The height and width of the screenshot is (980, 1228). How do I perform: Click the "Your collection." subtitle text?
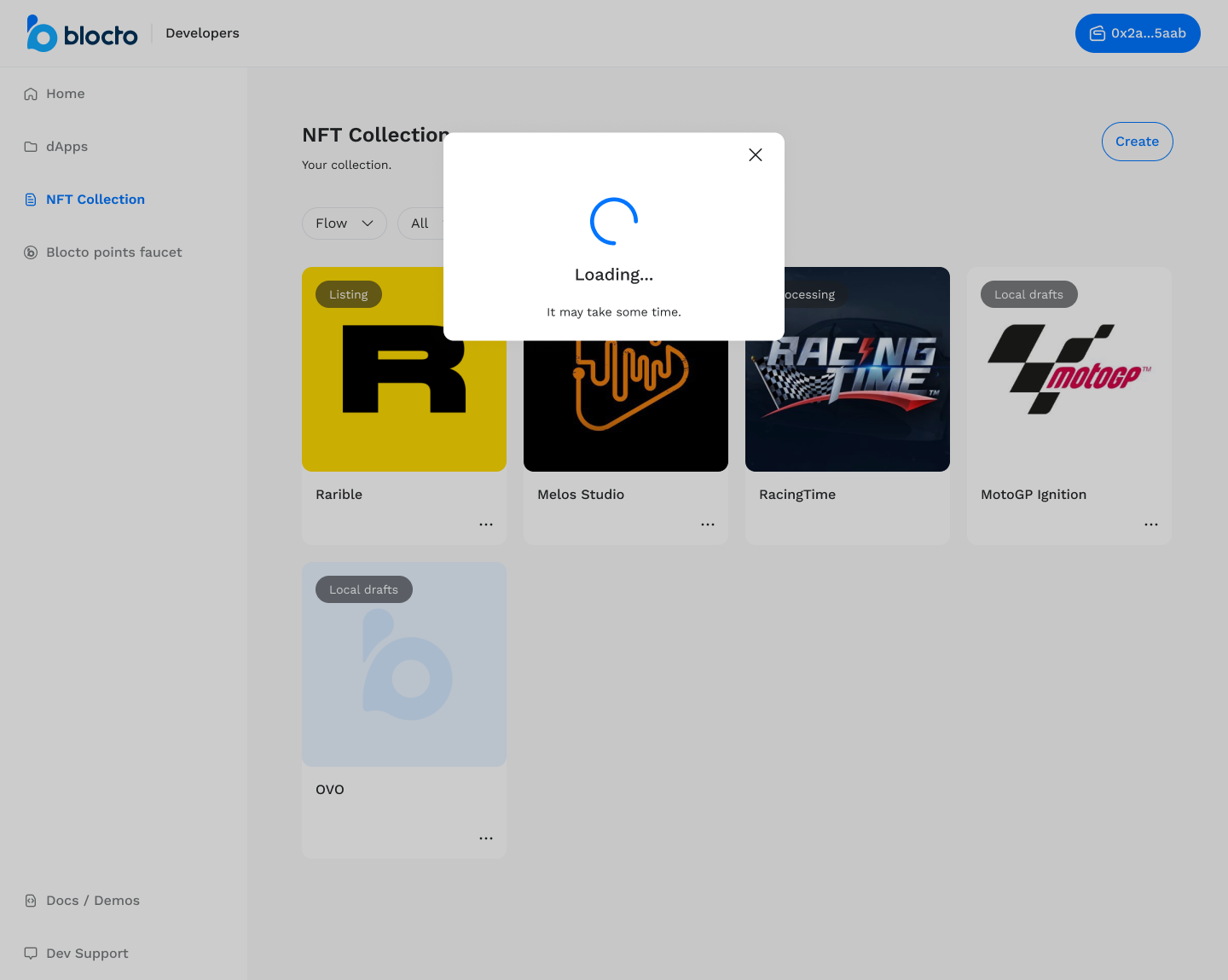point(347,165)
